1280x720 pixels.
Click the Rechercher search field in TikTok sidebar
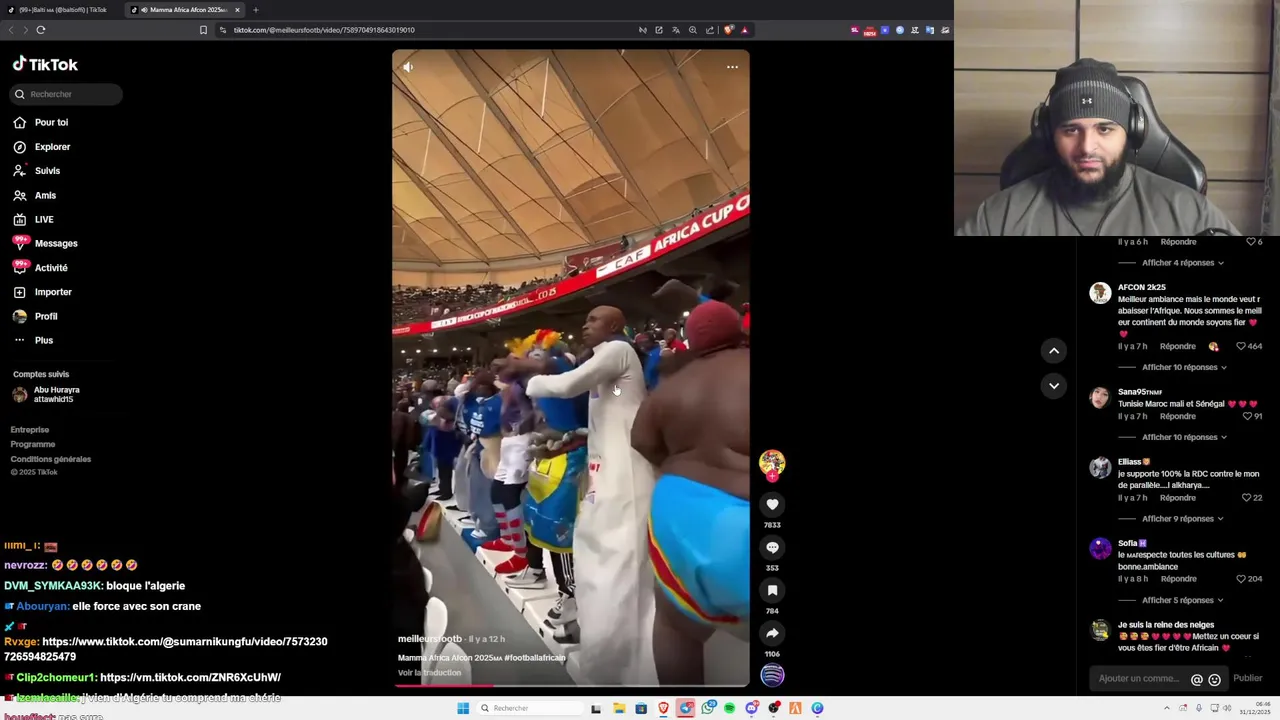click(66, 94)
